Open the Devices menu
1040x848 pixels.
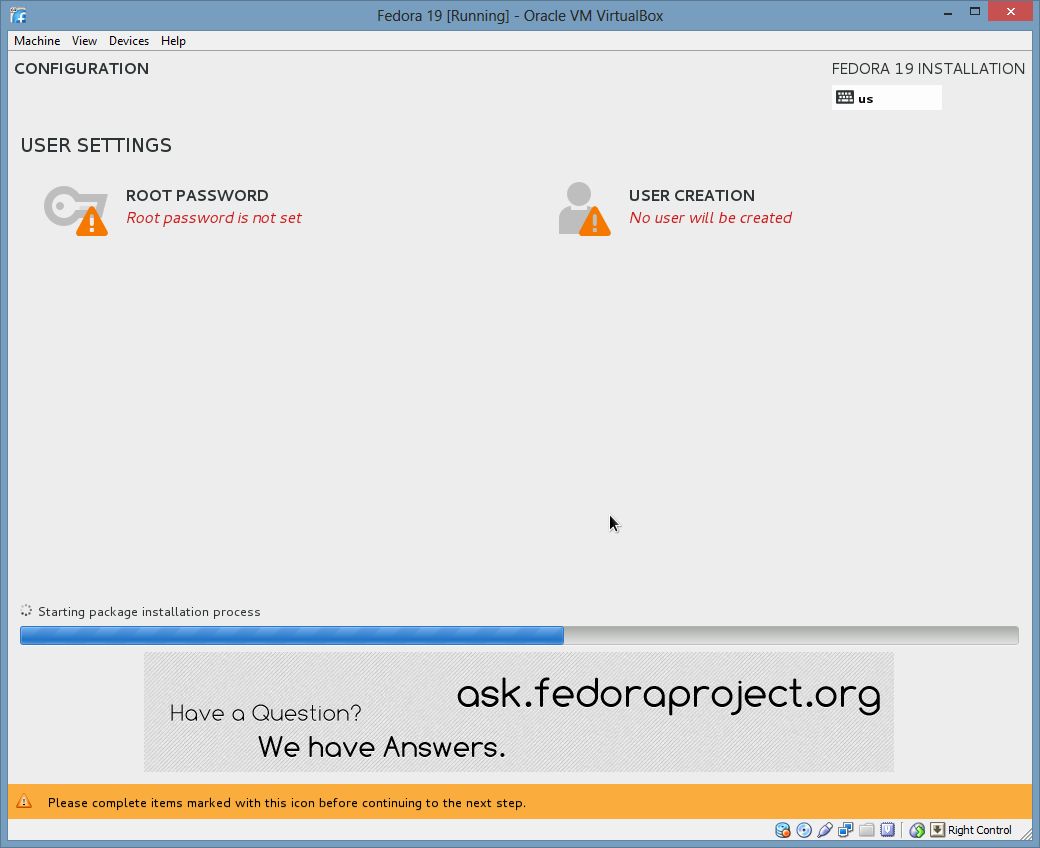pos(129,40)
